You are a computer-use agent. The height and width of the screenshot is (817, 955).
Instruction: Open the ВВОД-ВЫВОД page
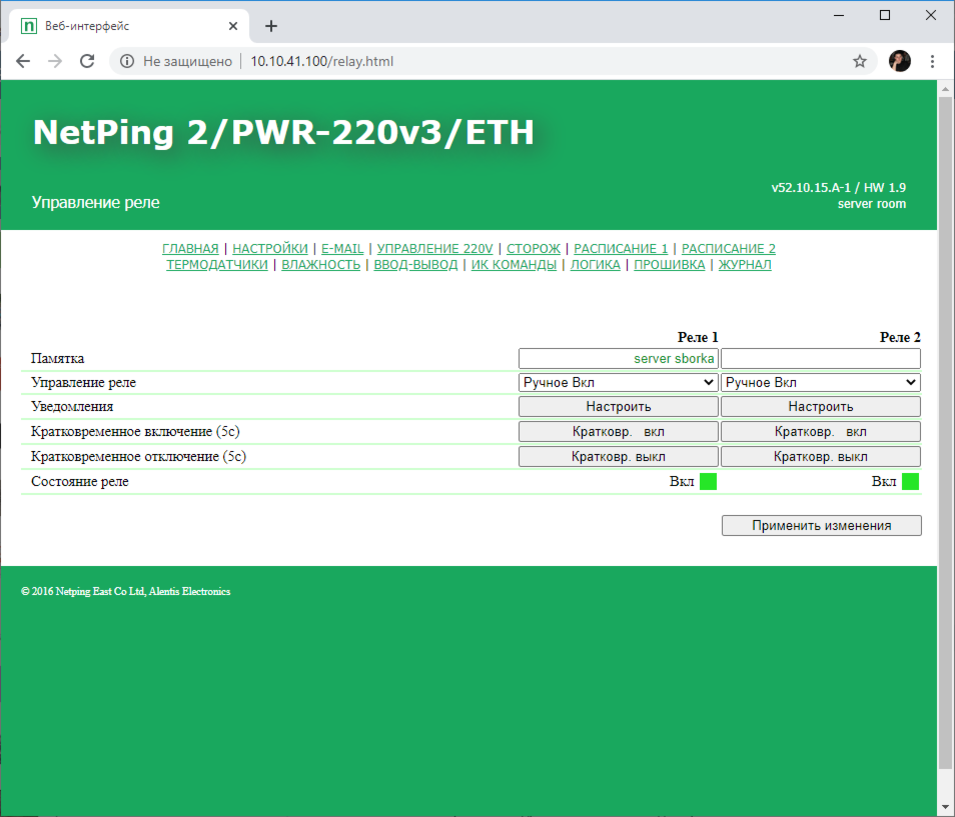pyautogui.click(x=415, y=264)
